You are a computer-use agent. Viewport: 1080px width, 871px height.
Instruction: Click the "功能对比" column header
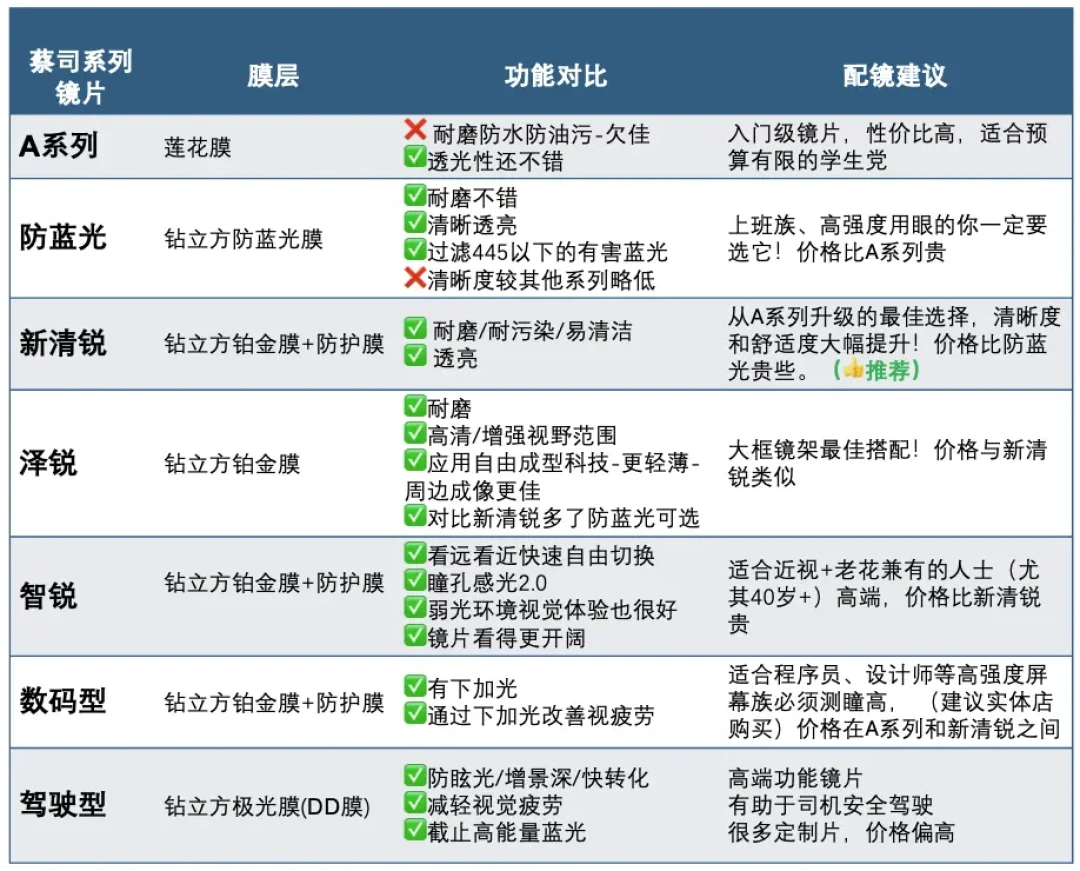(x=555, y=76)
